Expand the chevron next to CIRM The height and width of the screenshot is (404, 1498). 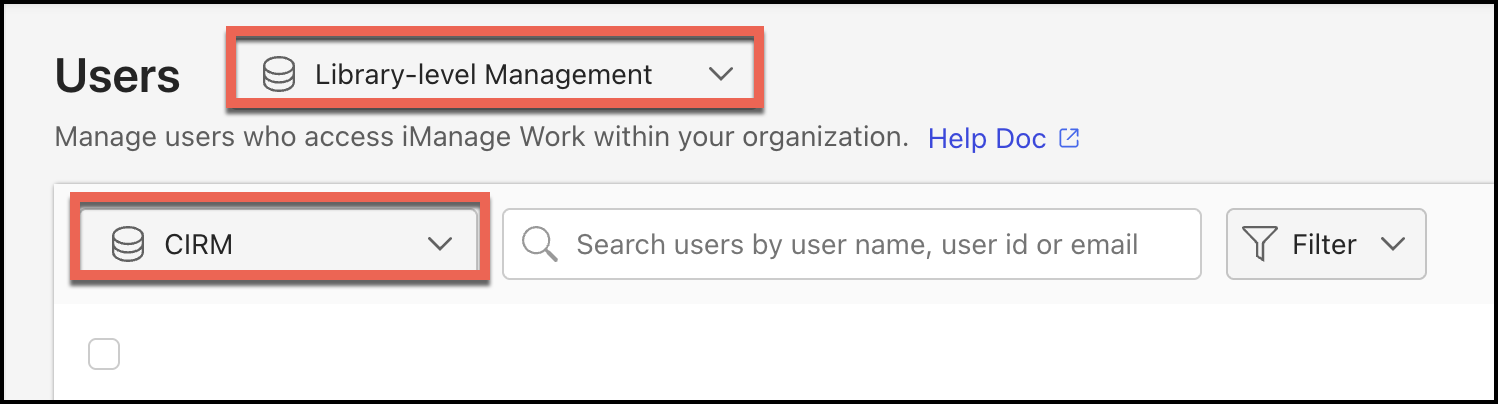pyautogui.click(x=440, y=244)
